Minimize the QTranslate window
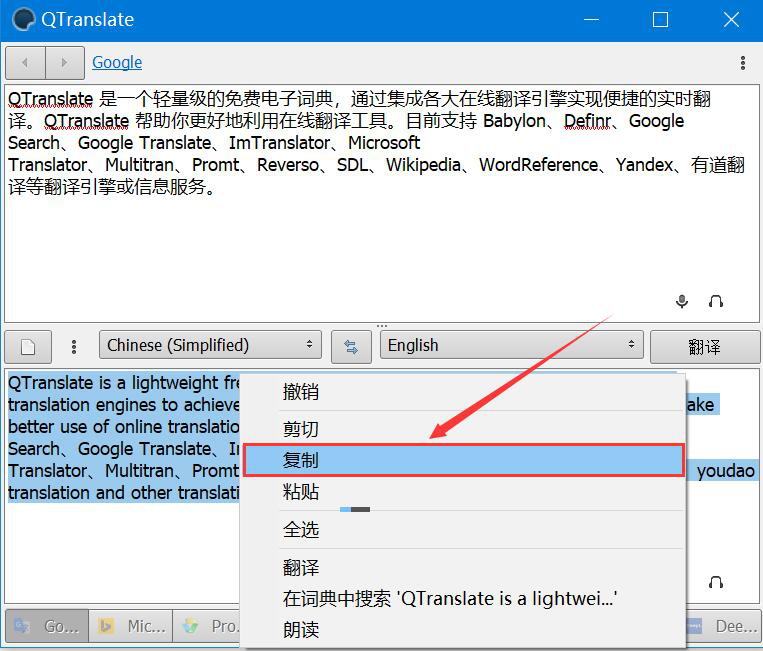 pyautogui.click(x=591, y=20)
